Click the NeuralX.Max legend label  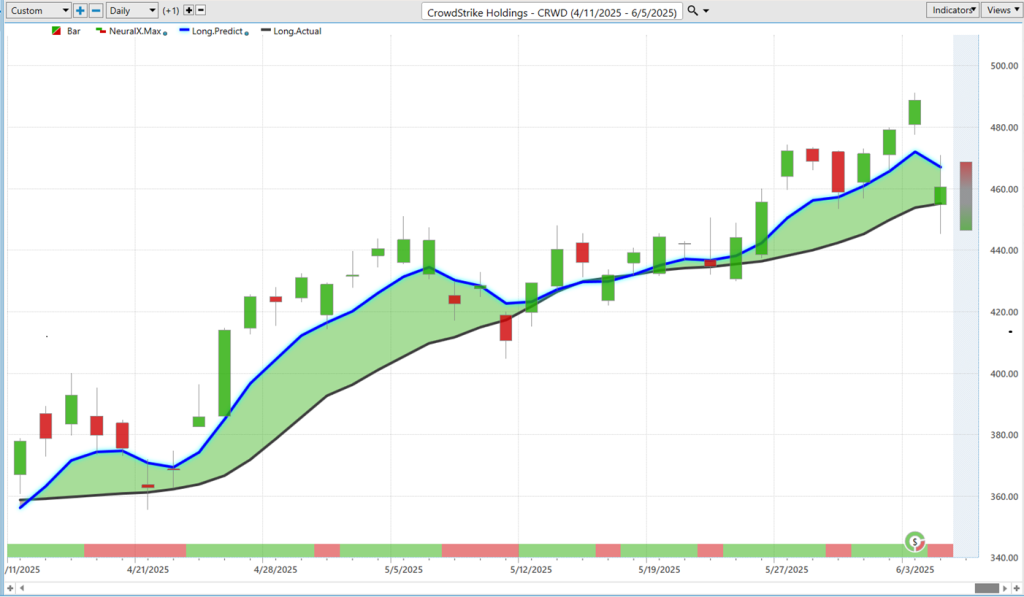tap(135, 31)
